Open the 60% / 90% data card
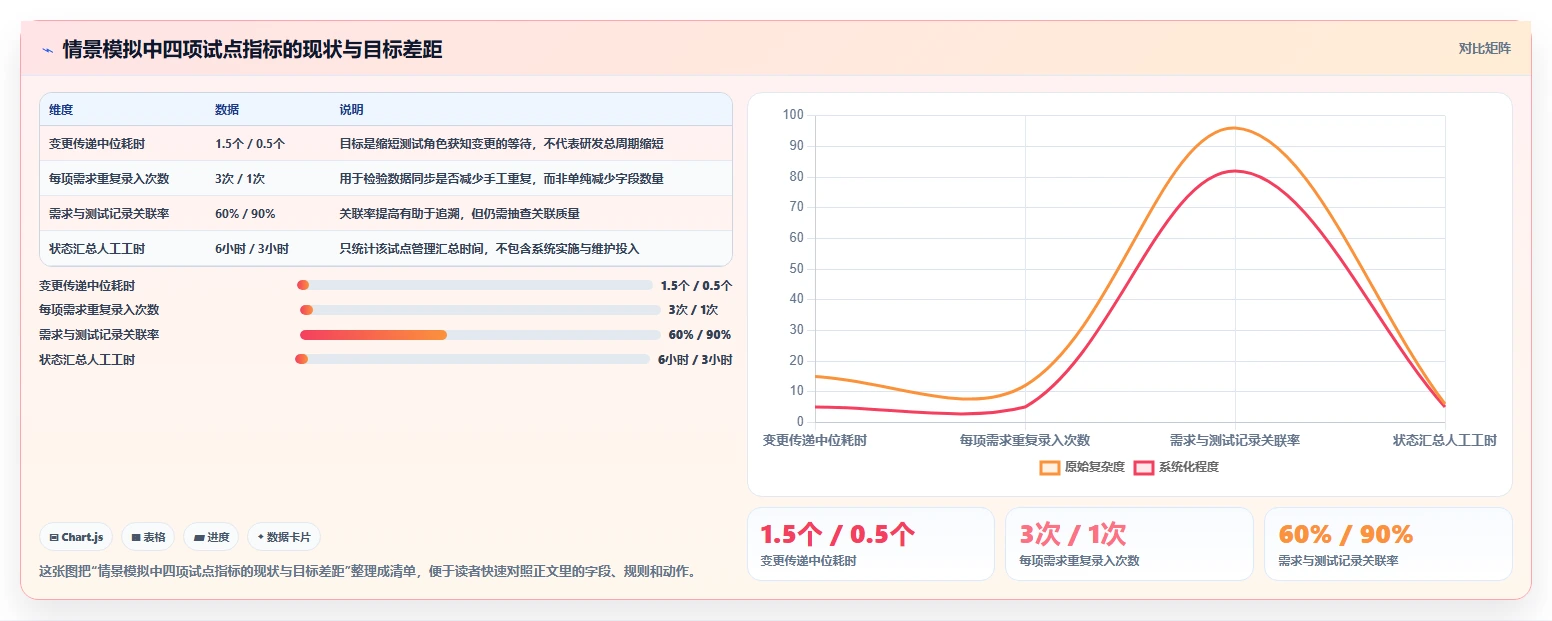This screenshot has width=1552, height=621. click(1388, 544)
